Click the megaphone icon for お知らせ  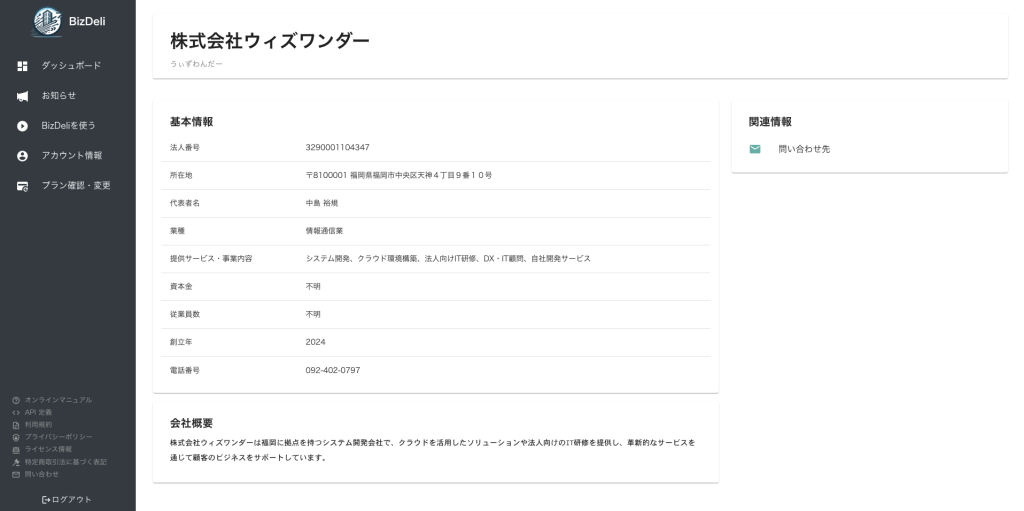pos(22,96)
